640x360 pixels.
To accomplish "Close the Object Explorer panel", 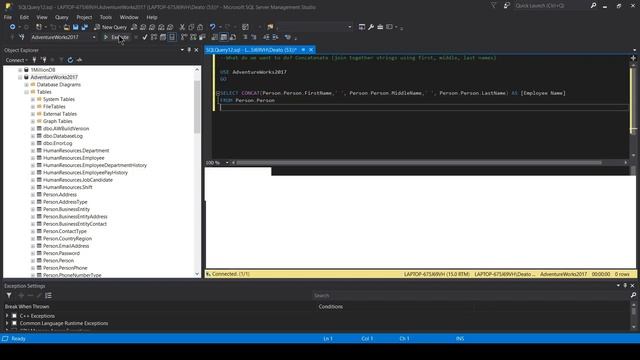I will coord(196,50).
